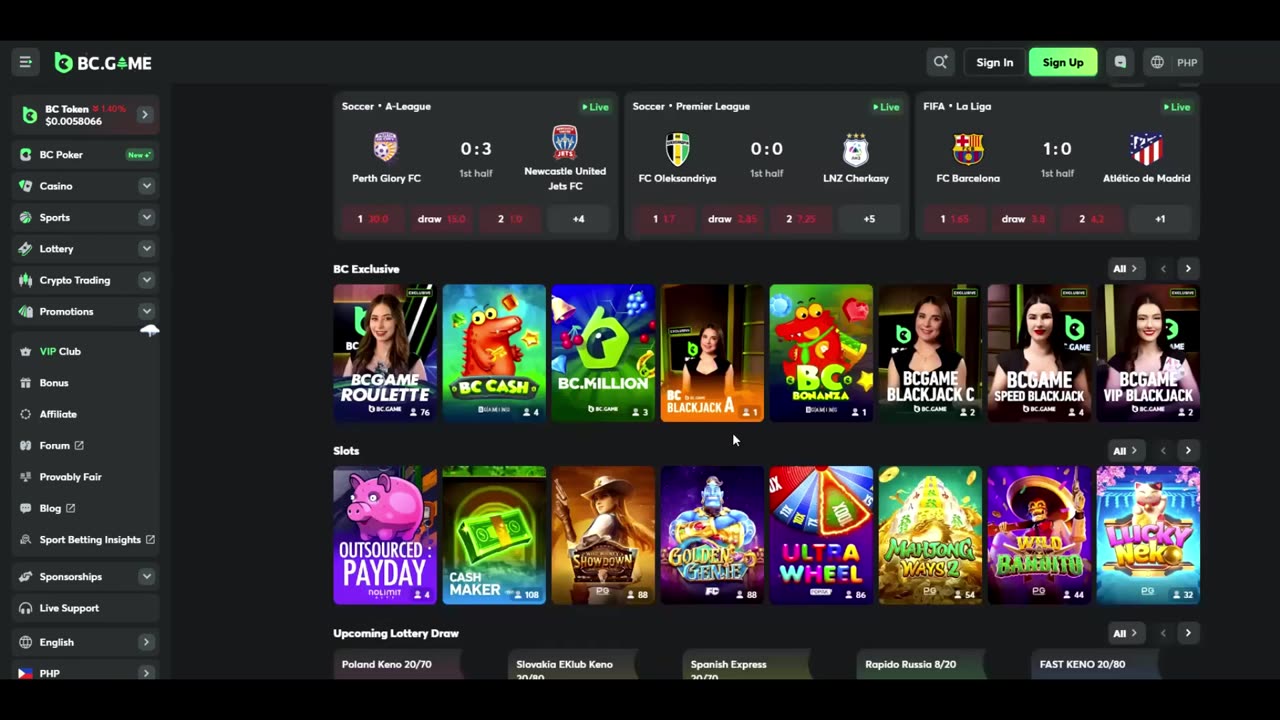Open BC Cash game thumbnail
Image resolution: width=1280 pixels, height=720 pixels.
[x=494, y=353]
